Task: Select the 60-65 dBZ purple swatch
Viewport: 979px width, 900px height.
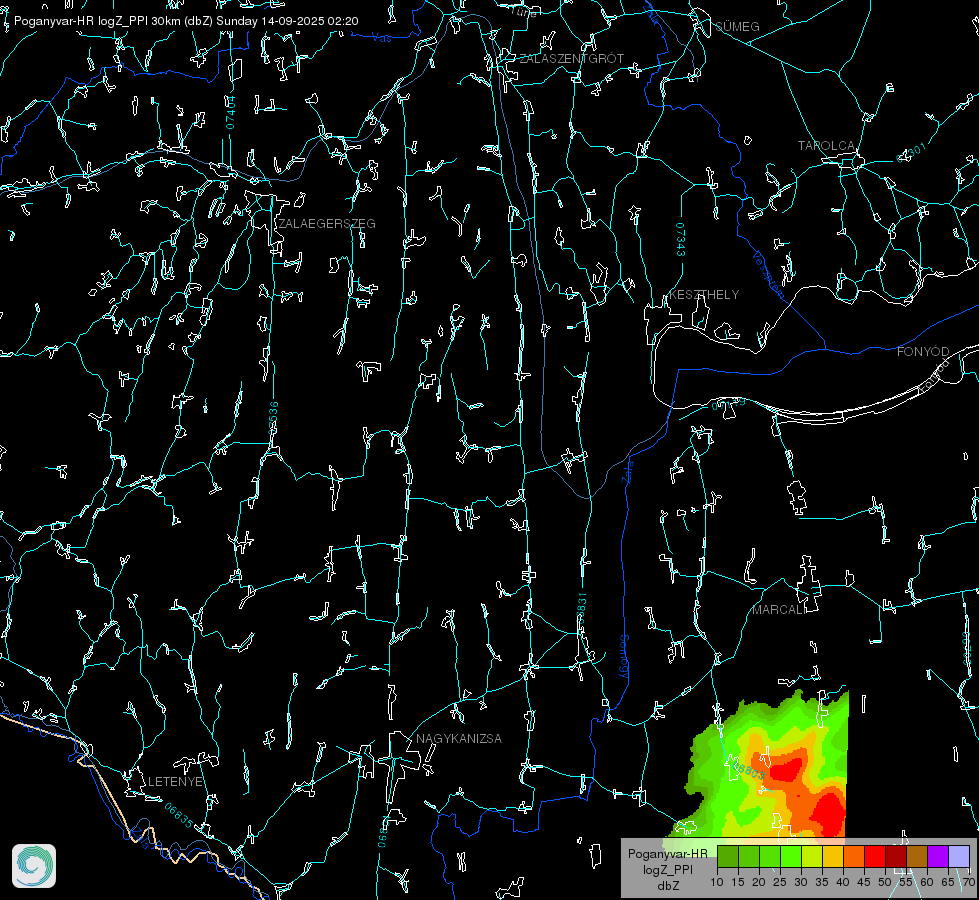Action: tap(938, 856)
